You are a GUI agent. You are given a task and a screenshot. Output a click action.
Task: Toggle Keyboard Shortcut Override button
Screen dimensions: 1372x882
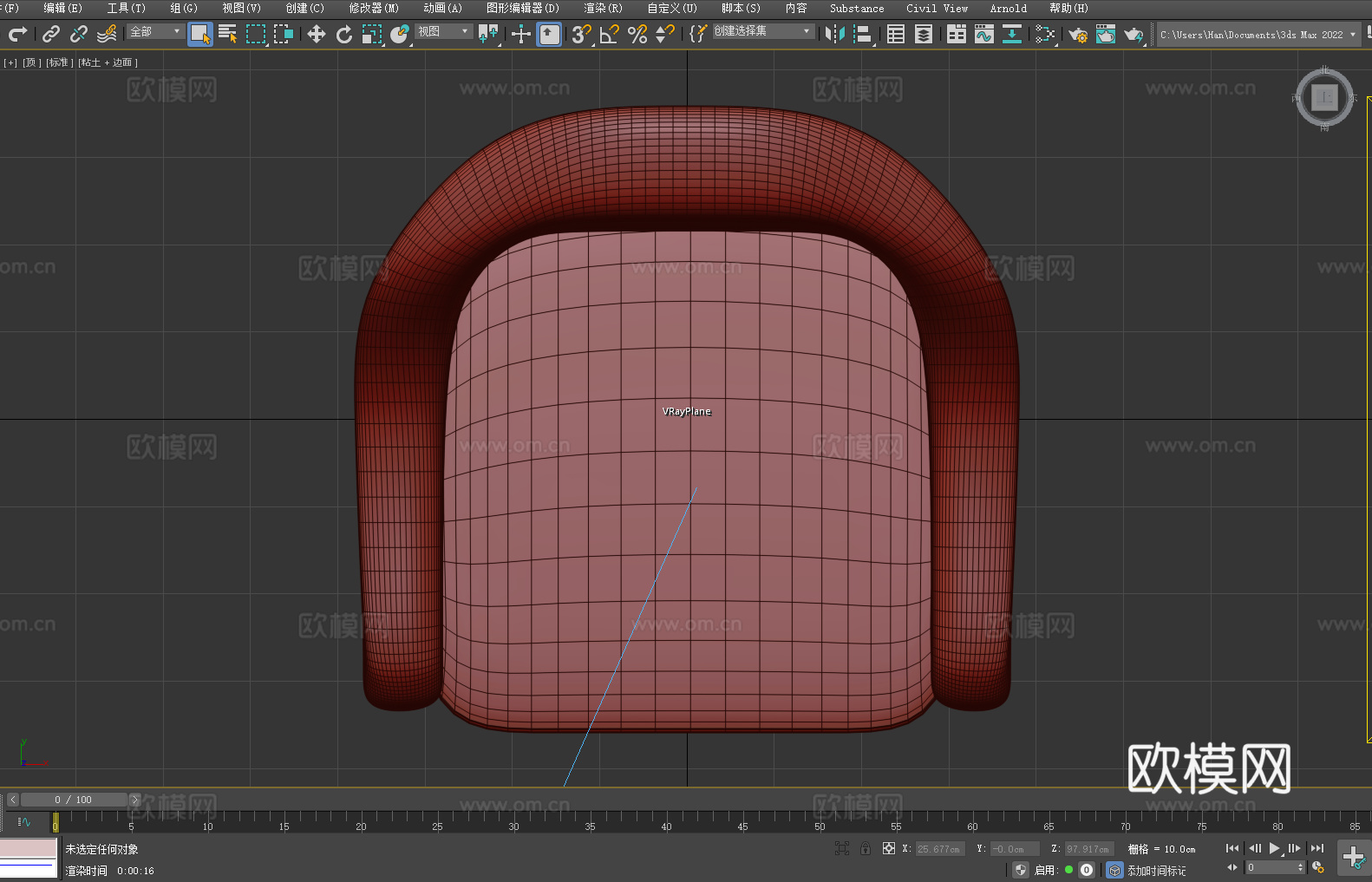point(549,34)
